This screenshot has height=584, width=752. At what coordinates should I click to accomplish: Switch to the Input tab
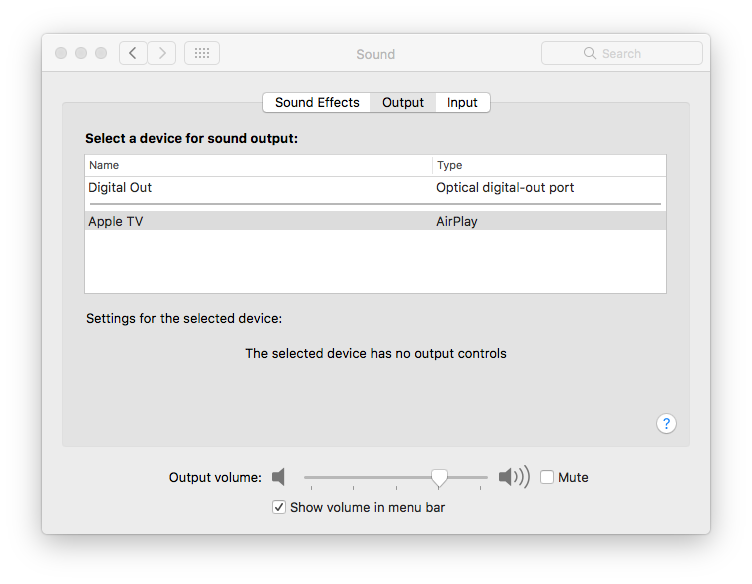[462, 103]
